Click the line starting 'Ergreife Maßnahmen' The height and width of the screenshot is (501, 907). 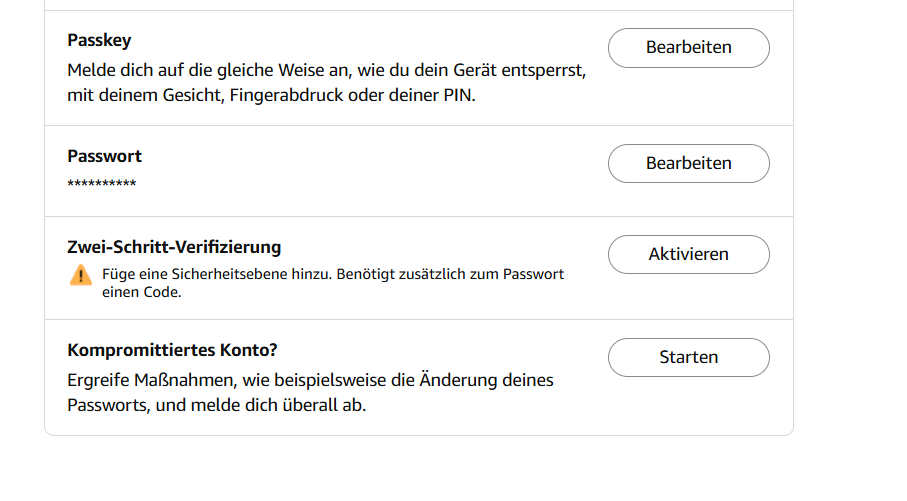(x=310, y=381)
